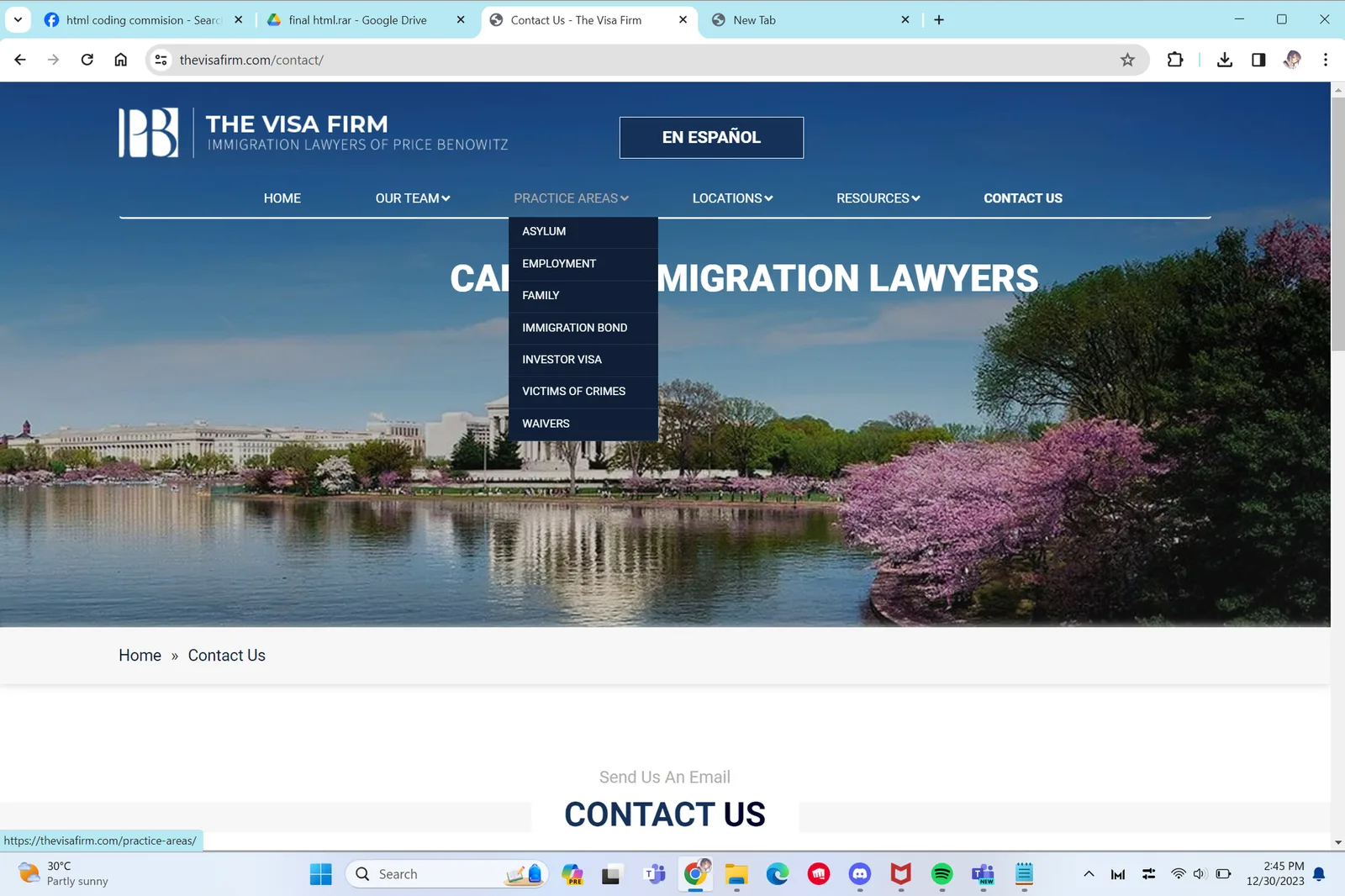Expand the RESOURCES menu

pyautogui.click(x=878, y=198)
